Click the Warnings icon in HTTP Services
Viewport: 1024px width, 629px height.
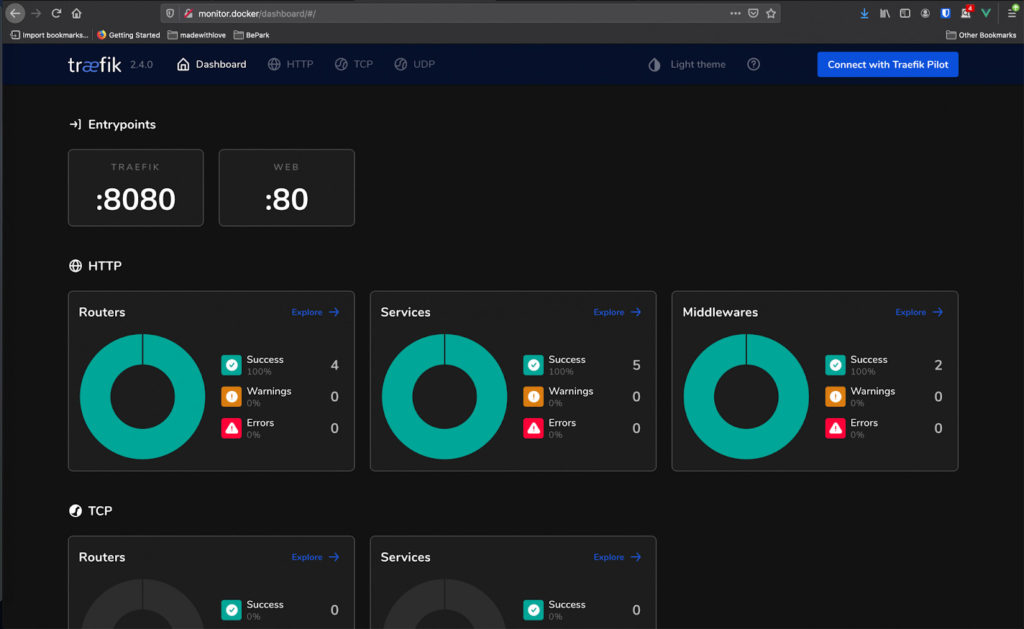[x=534, y=396]
